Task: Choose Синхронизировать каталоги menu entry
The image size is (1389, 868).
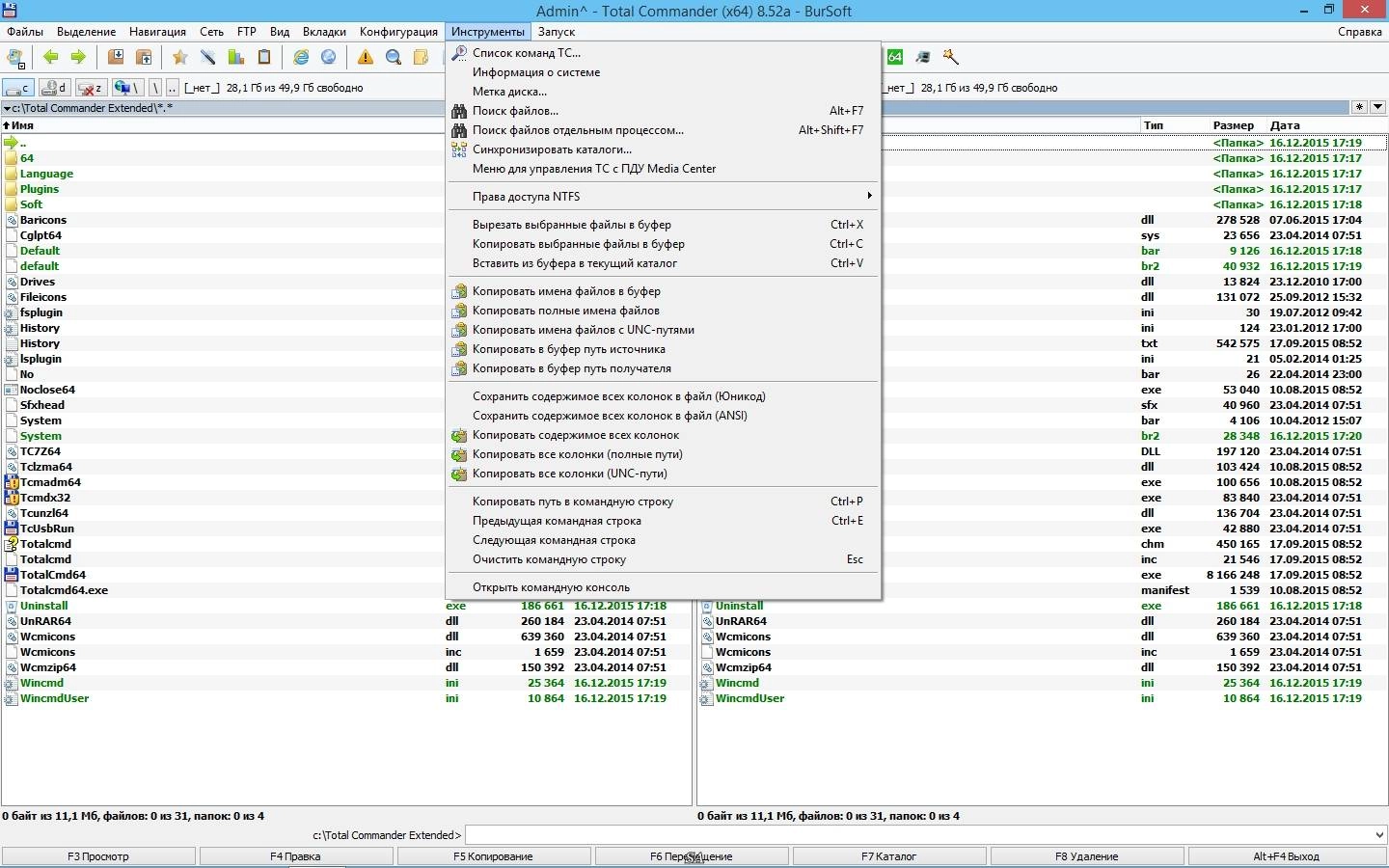Action: click(x=664, y=149)
